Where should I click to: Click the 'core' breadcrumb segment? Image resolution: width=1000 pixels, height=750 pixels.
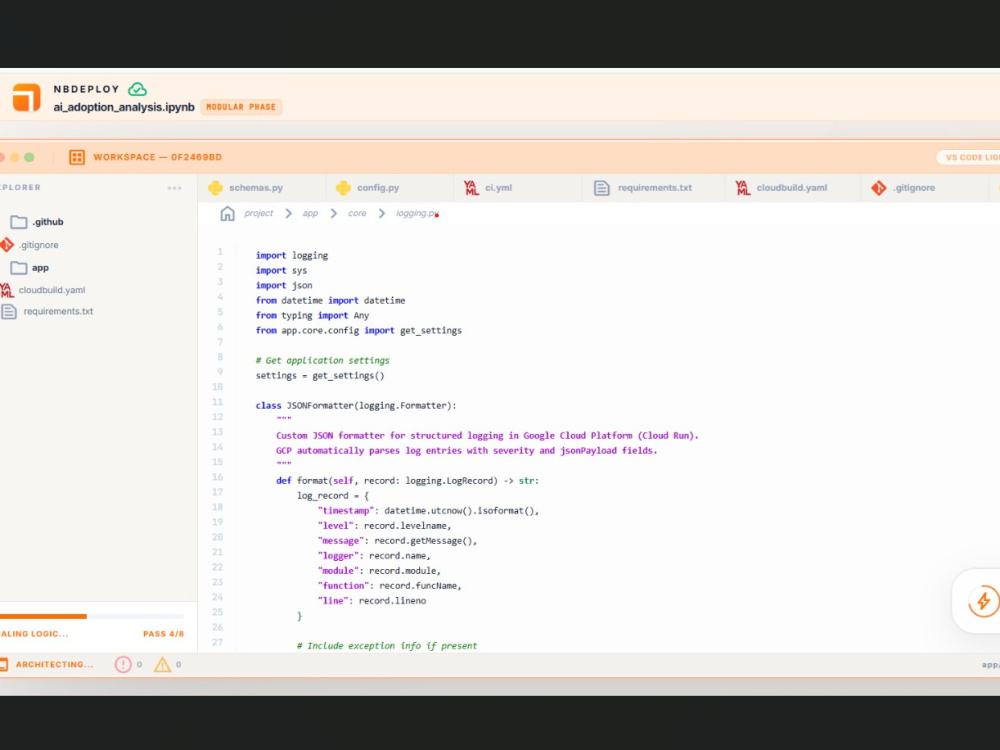point(357,213)
